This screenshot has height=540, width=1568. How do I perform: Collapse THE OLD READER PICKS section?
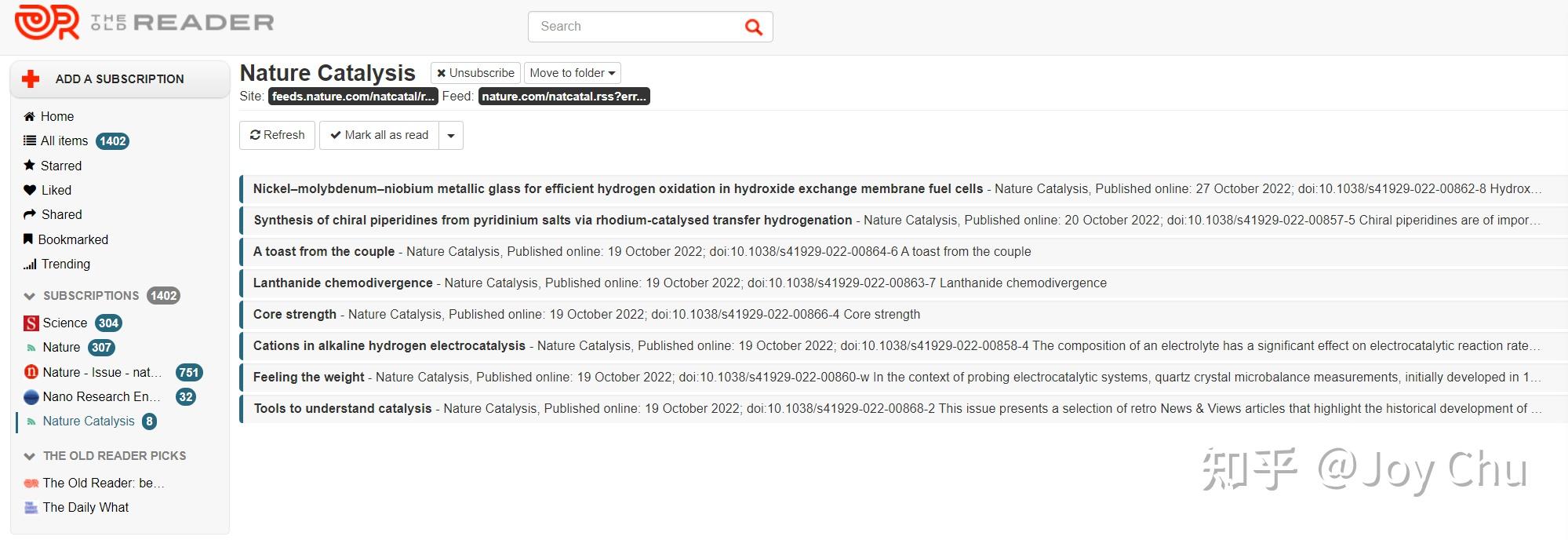(x=30, y=456)
